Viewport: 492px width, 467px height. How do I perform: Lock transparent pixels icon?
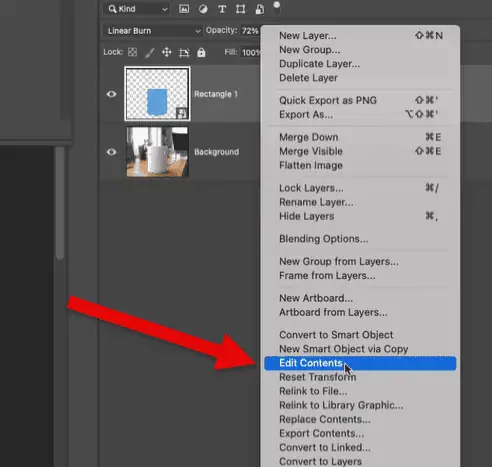pos(132,52)
